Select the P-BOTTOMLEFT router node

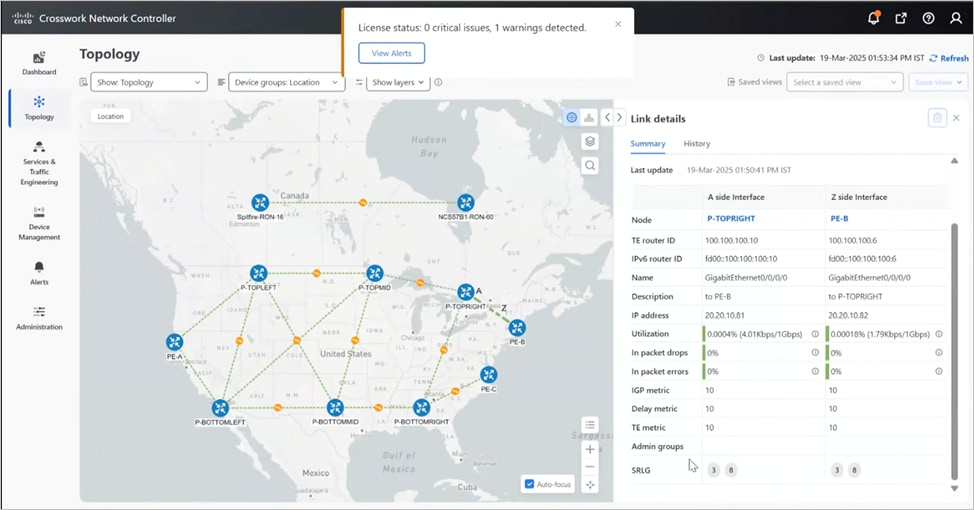tap(220, 408)
